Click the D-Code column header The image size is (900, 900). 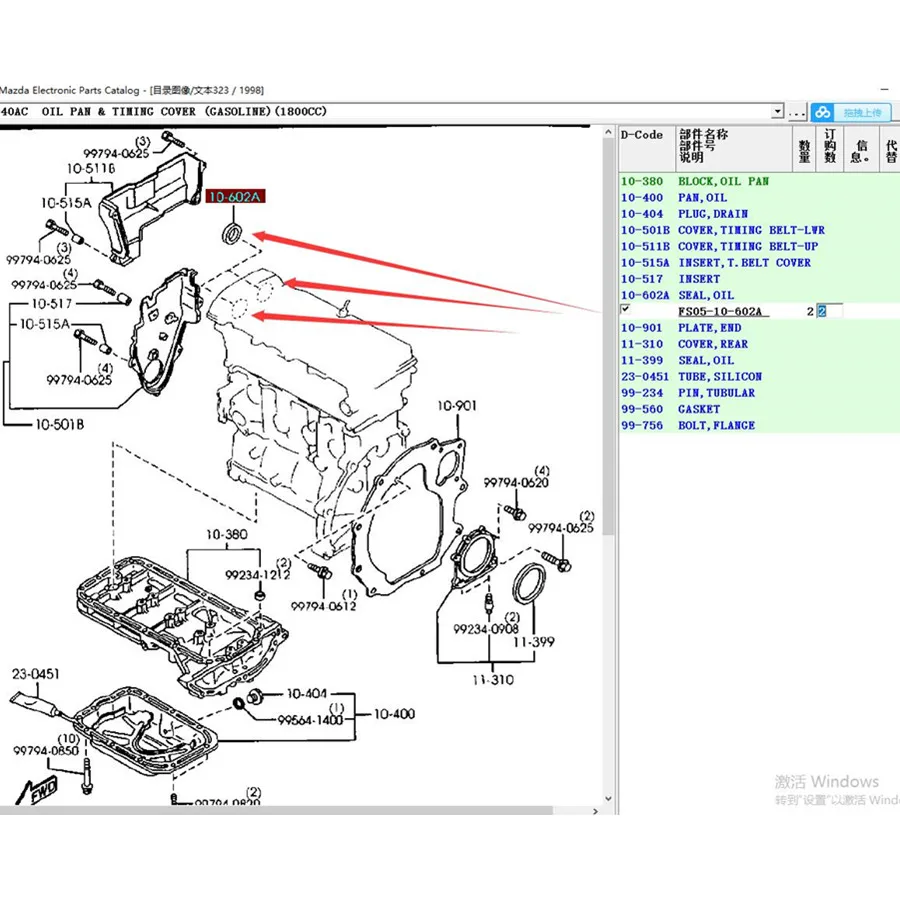(x=647, y=149)
